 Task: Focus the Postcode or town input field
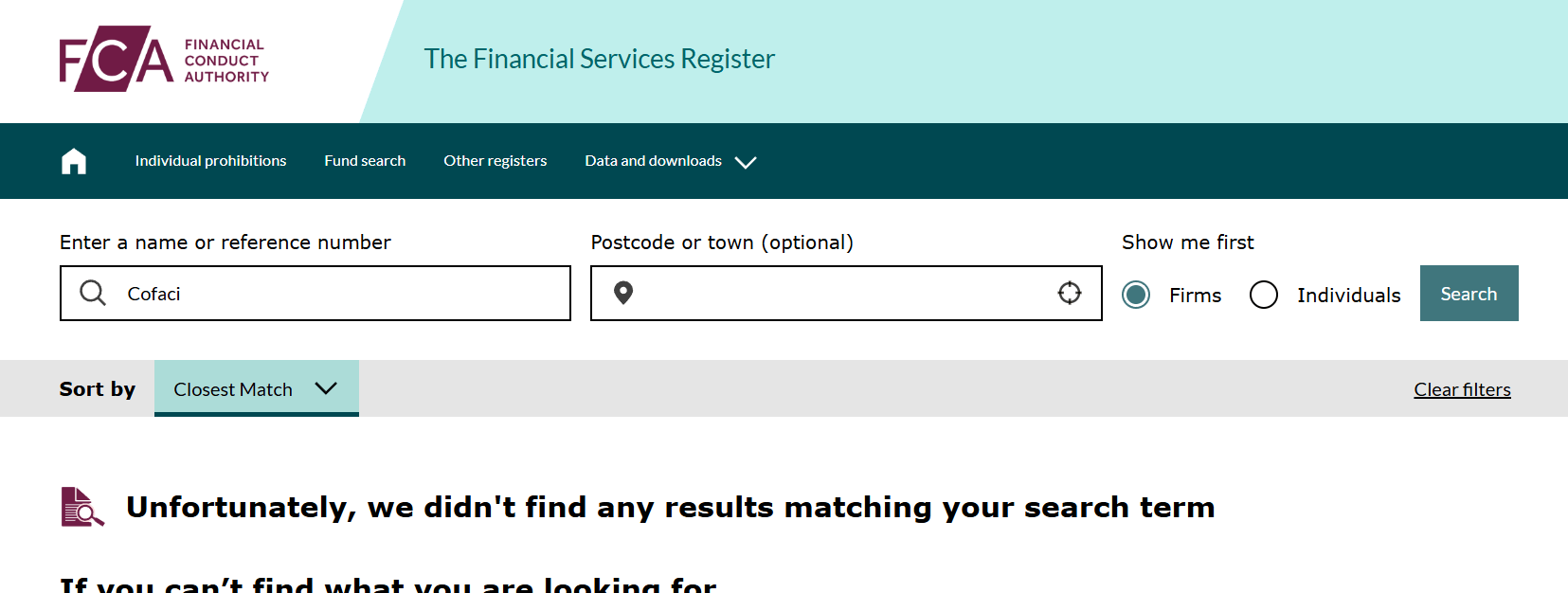click(x=846, y=294)
